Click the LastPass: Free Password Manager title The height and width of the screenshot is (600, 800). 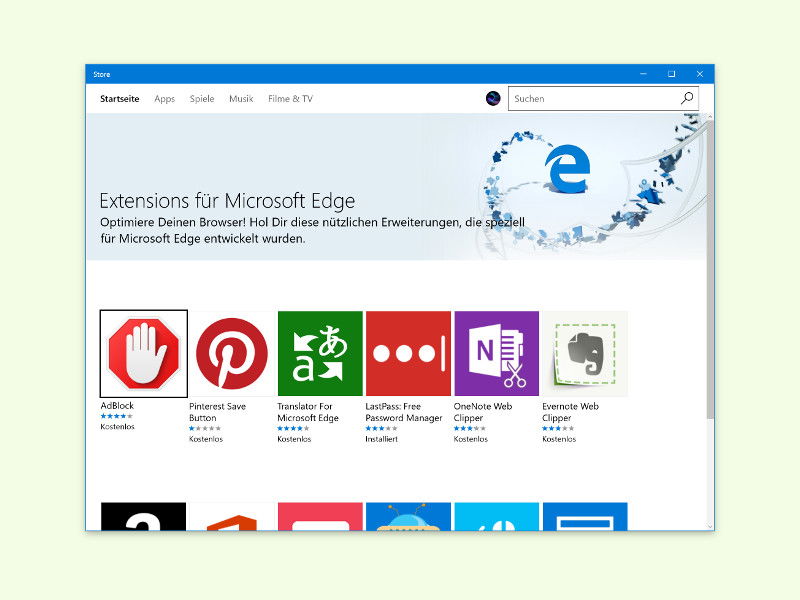tap(404, 412)
